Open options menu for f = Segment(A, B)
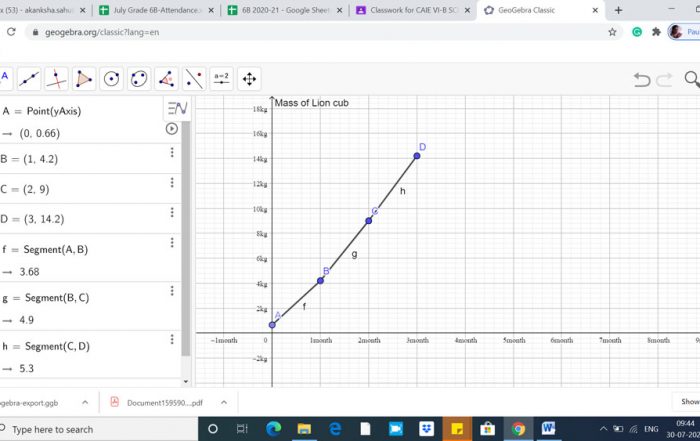 (x=172, y=243)
